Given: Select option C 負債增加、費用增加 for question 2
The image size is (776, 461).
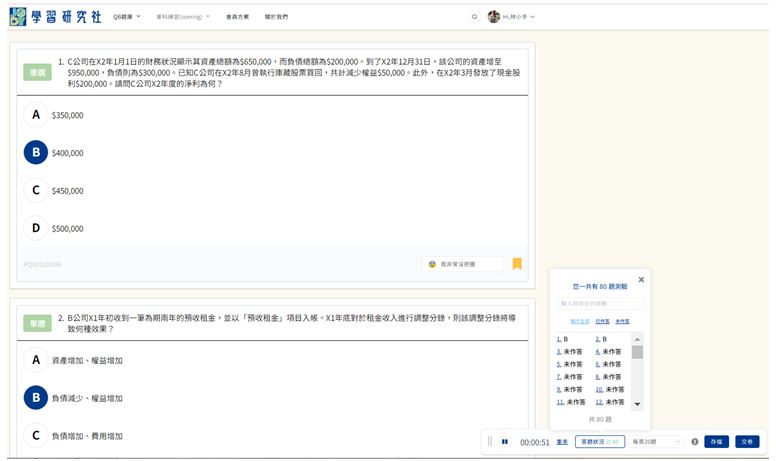Looking at the screenshot, I should tap(36, 435).
